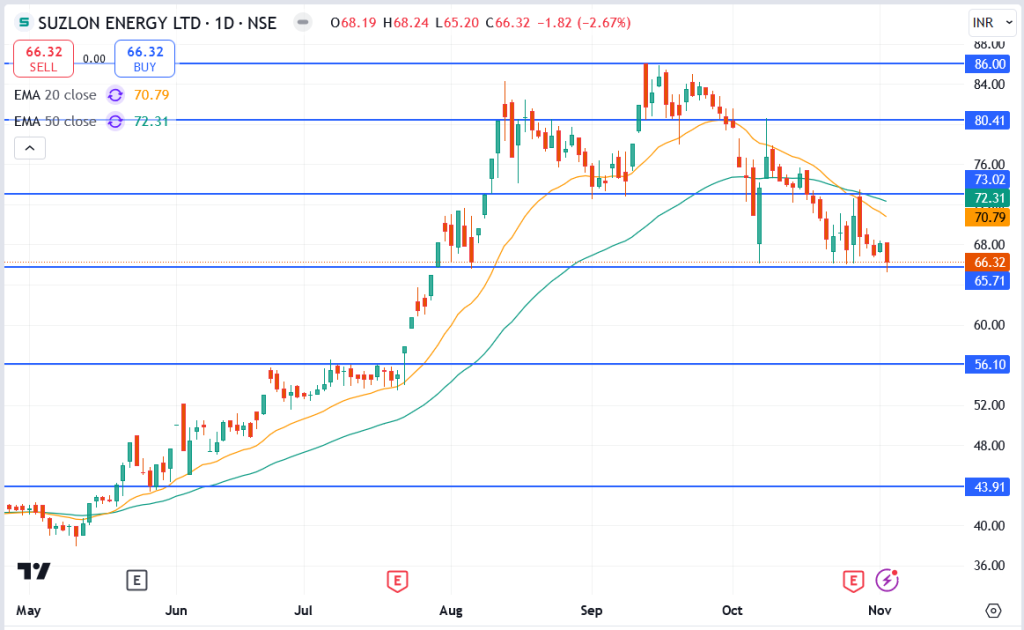This screenshot has width=1024, height=630.
Task: Click the 36.00 tick on the price axis
Action: pyautogui.click(x=989, y=565)
